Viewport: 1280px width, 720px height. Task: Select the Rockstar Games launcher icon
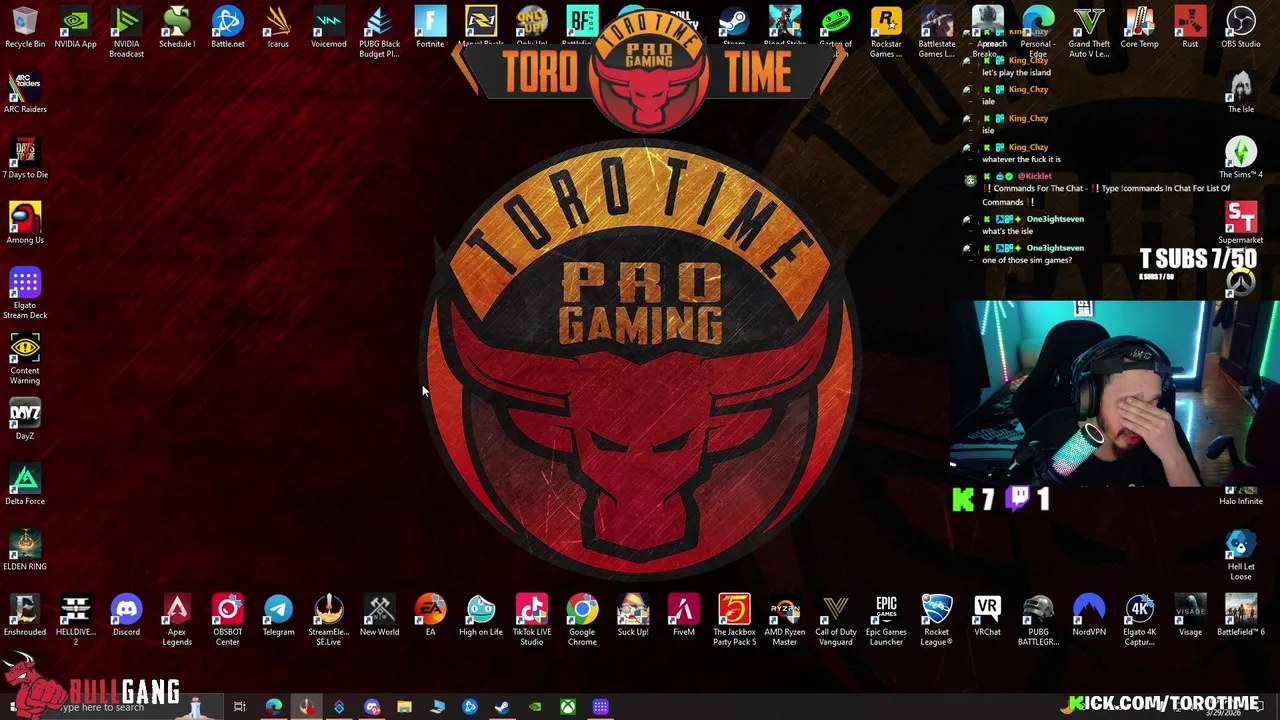pyautogui.click(x=886, y=32)
